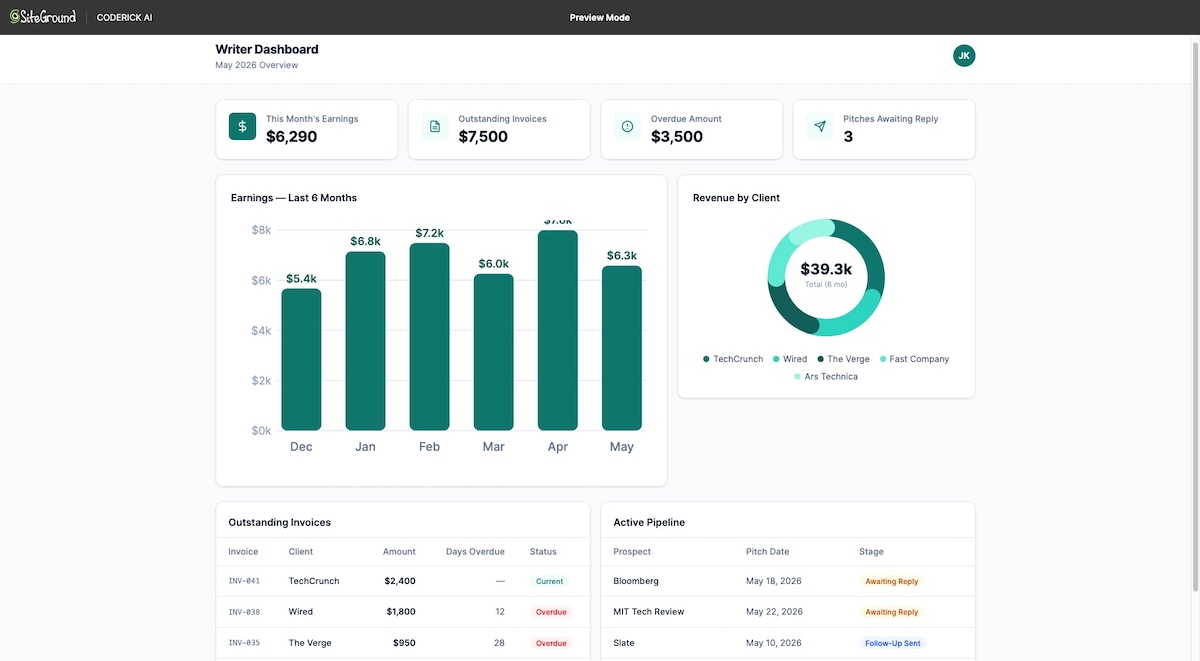Select the Dec earnings bar
This screenshot has height=661, width=1200.
click(x=301, y=360)
